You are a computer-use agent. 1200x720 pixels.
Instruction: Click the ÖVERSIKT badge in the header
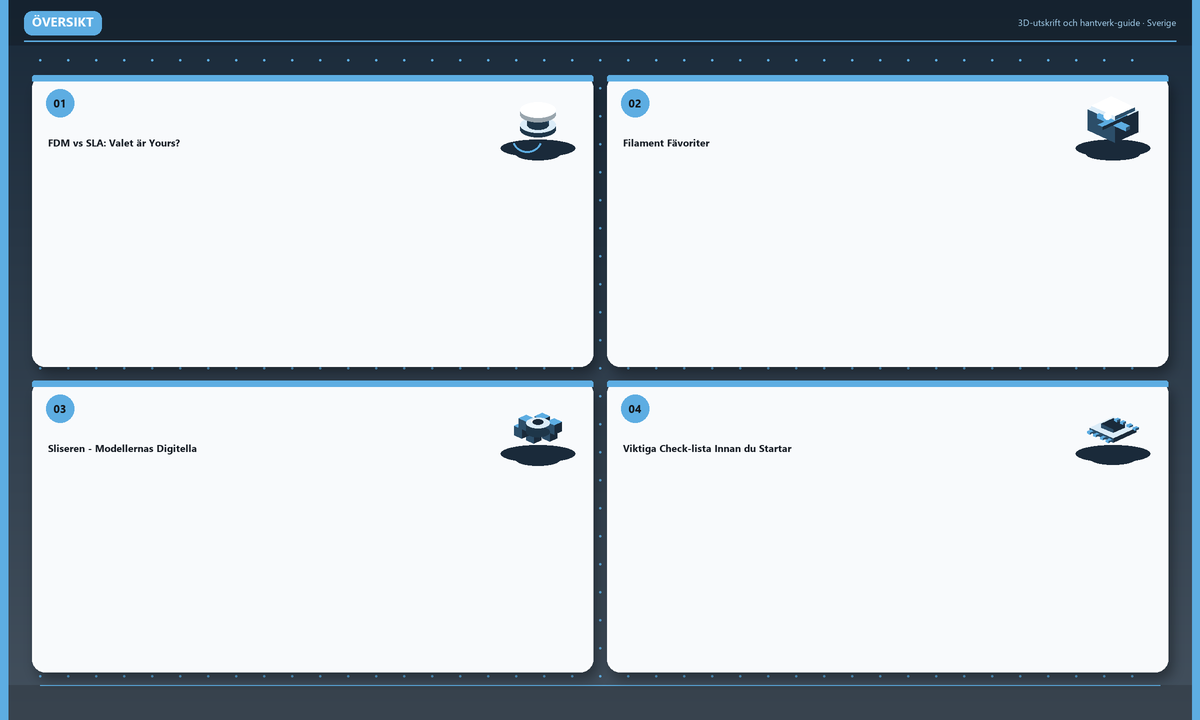63,23
